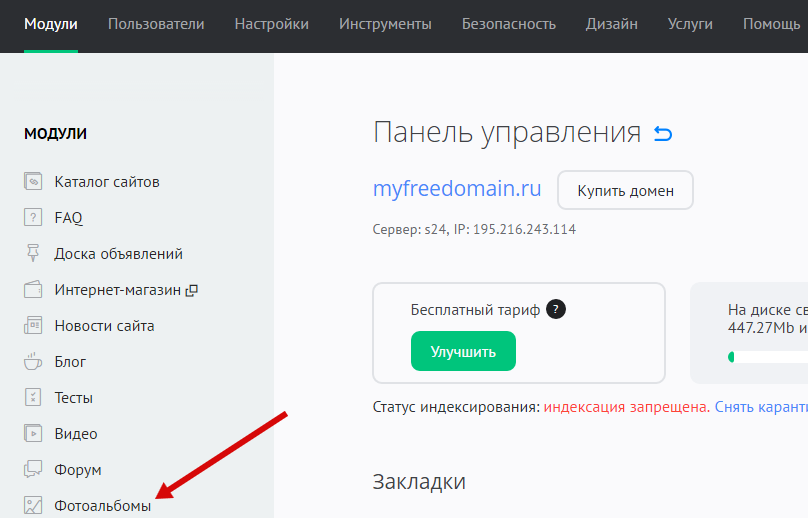Screen dimensions: 808x518
Task: Open the Пользователи top menu
Action: coord(155,24)
